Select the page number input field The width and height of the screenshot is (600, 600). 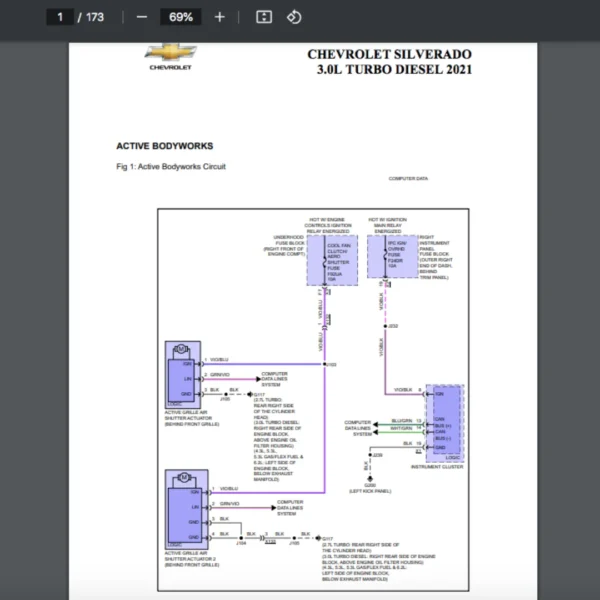click(62, 17)
